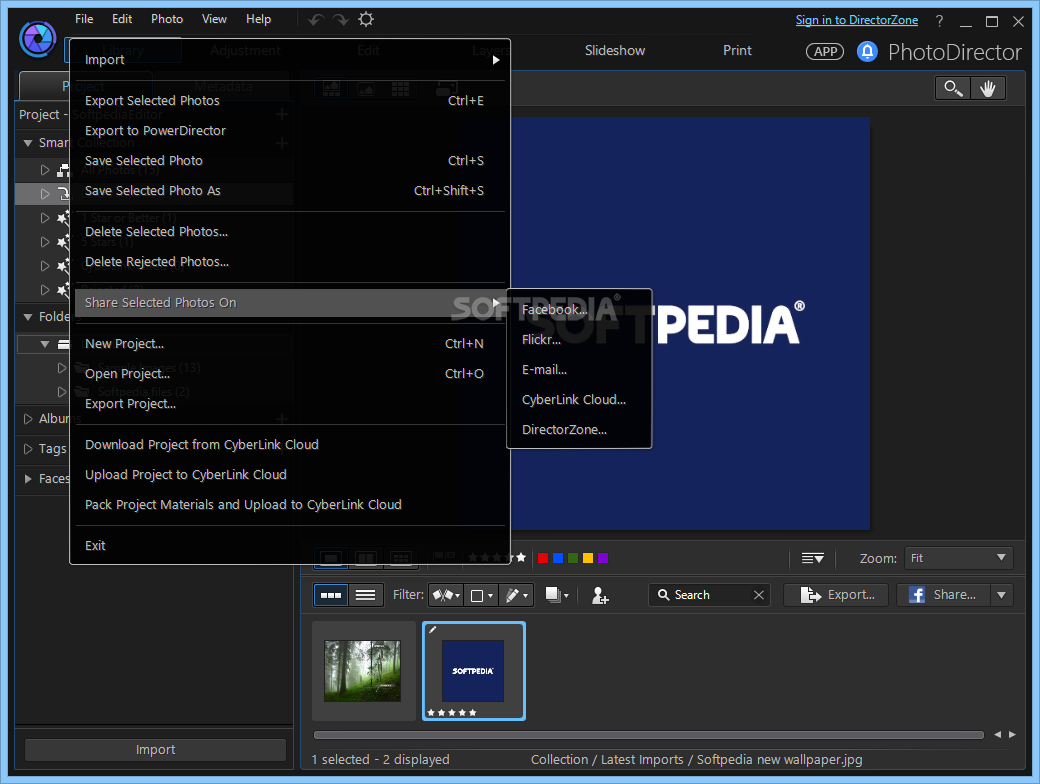
Task: Open the edited photos filter dropdown
Action: coord(516,595)
